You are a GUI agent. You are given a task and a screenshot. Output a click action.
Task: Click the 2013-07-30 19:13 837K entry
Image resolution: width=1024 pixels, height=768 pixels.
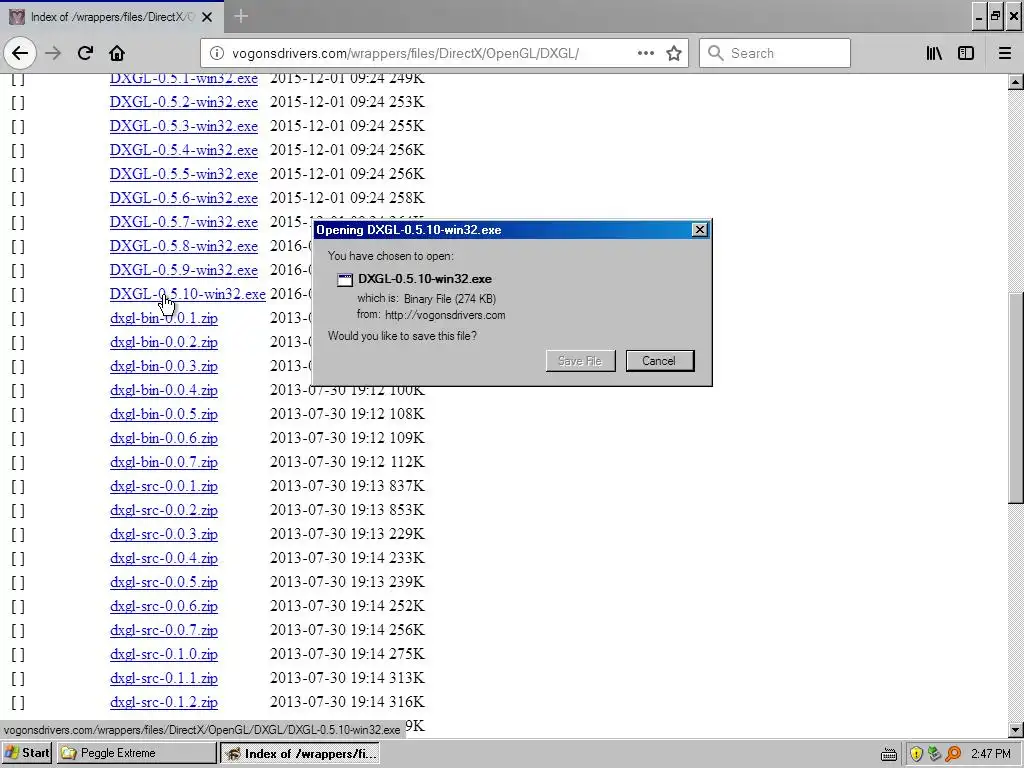347,486
